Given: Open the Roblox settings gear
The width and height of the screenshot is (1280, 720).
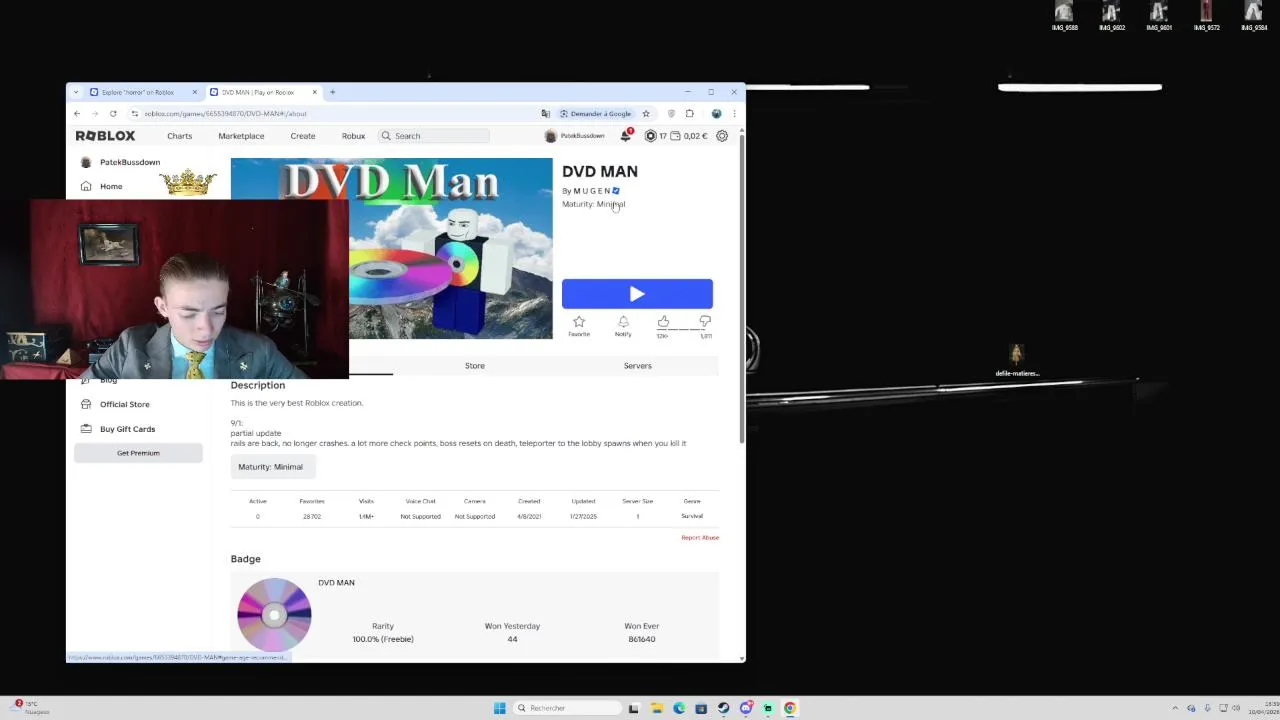Looking at the screenshot, I should point(722,136).
